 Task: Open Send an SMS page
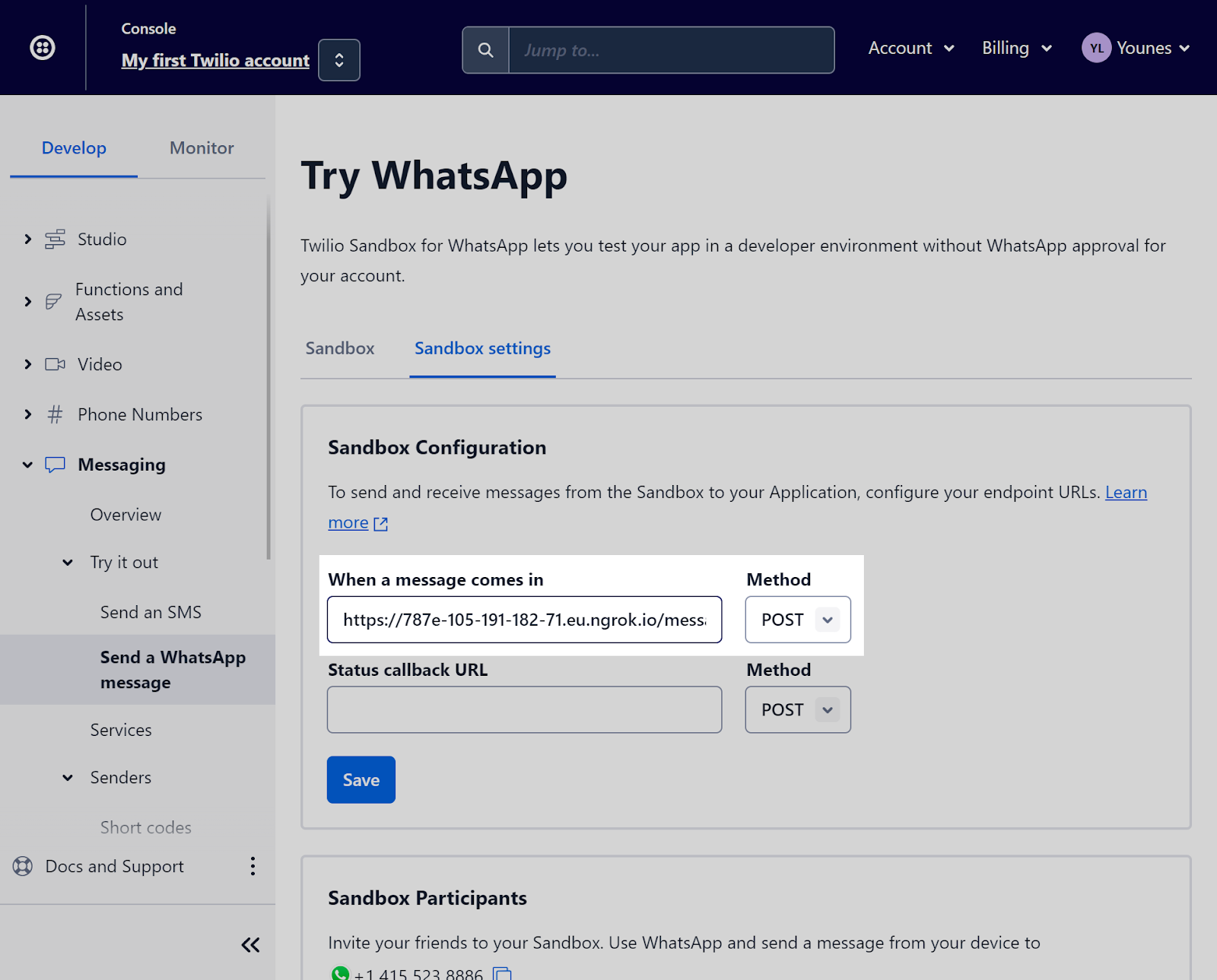point(151,612)
